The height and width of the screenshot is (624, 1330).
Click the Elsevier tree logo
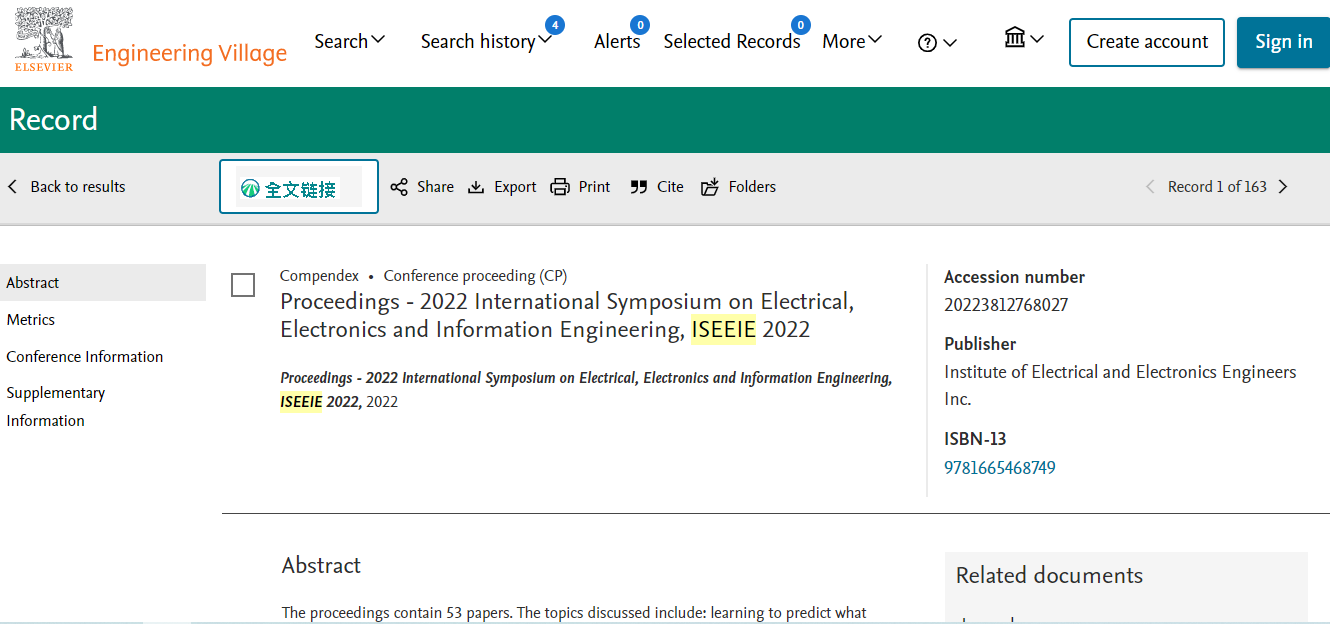click(x=44, y=41)
